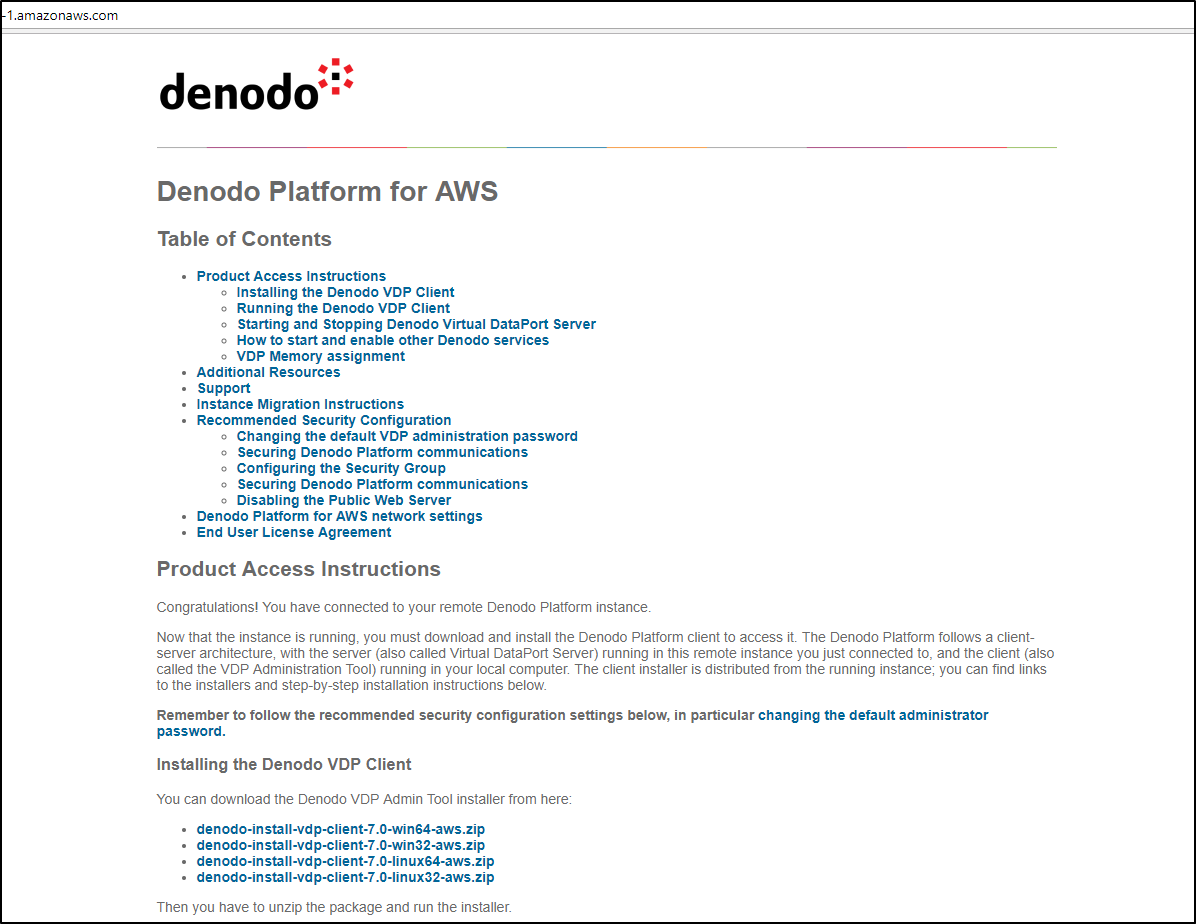Open Running the Denodo VDP Client link
This screenshot has width=1196, height=924.
coord(342,308)
